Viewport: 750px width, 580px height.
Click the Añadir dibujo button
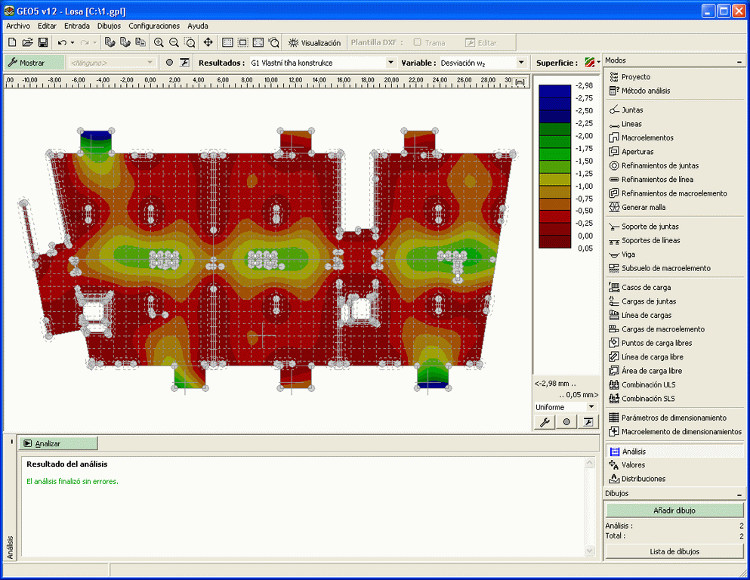tap(674, 511)
